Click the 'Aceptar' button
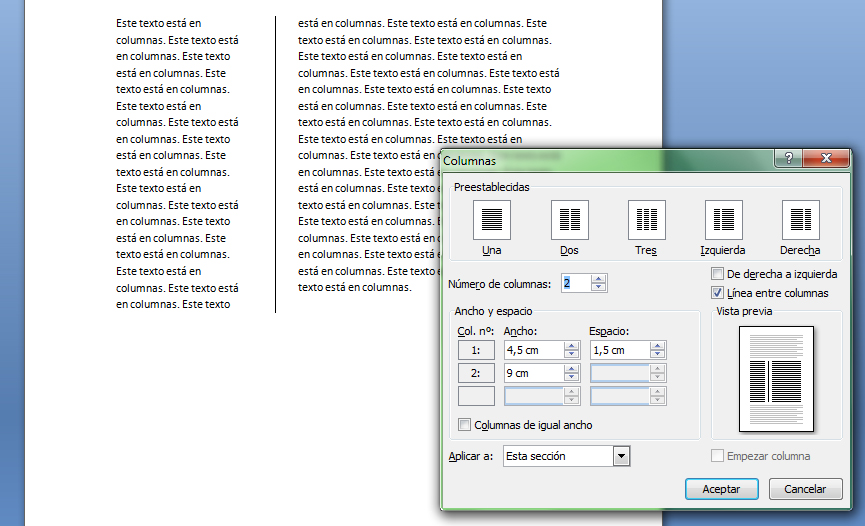Viewport: 865px width, 526px height. 721,489
